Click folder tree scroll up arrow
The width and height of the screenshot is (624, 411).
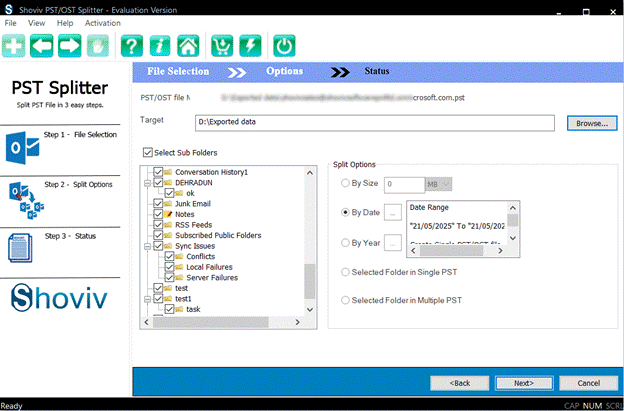pyautogui.click(x=310, y=173)
